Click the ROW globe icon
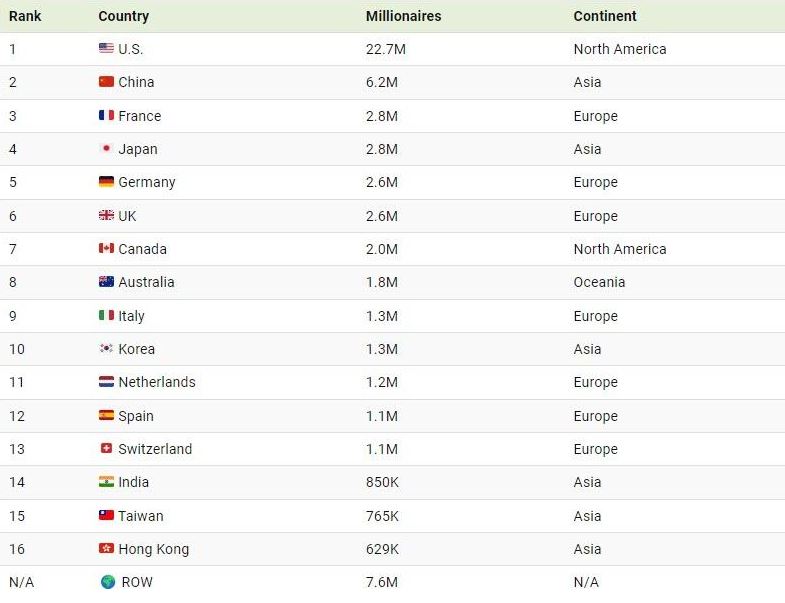The height and width of the screenshot is (603, 785). point(108,581)
